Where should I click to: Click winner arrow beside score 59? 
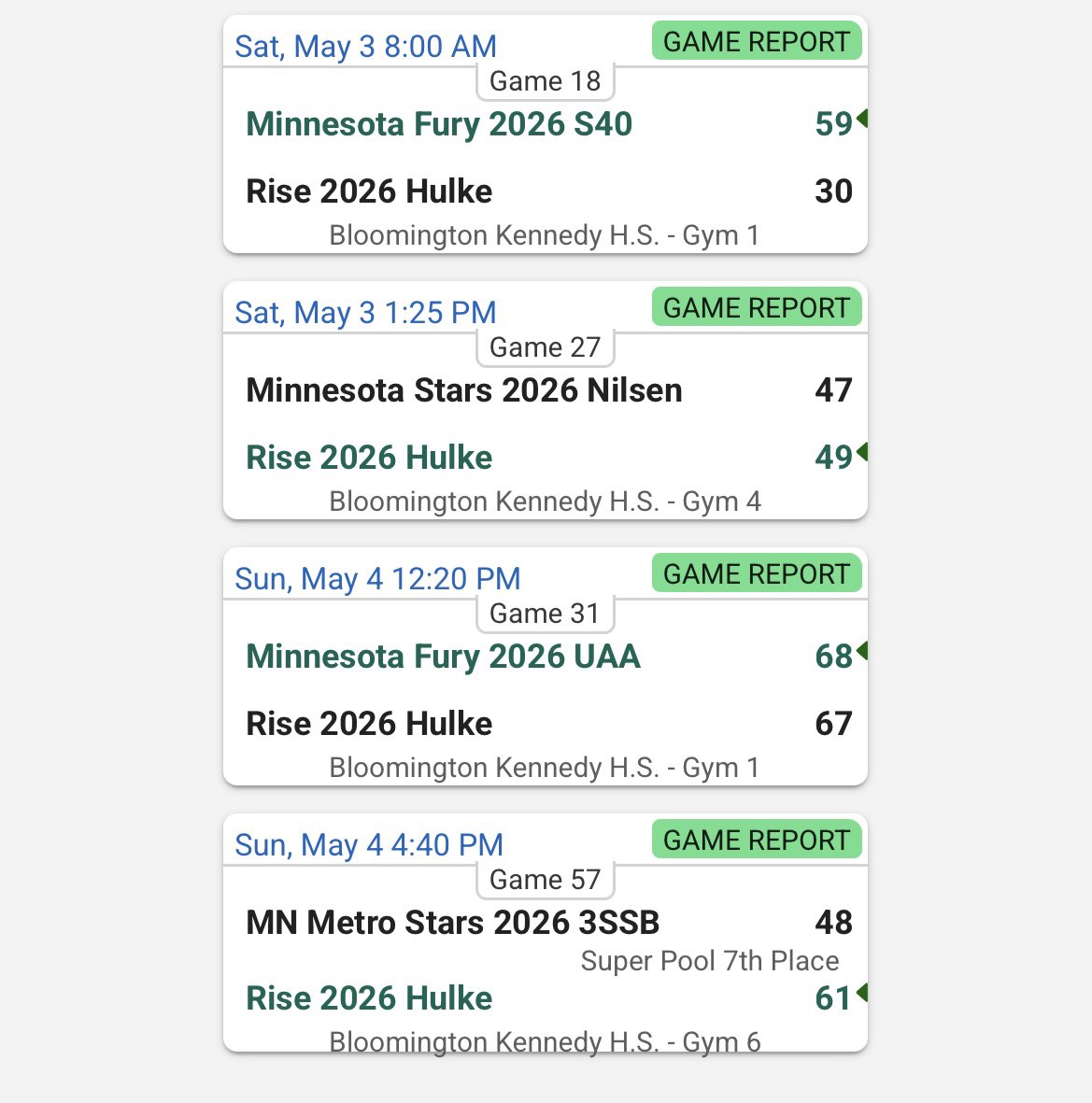[862, 119]
